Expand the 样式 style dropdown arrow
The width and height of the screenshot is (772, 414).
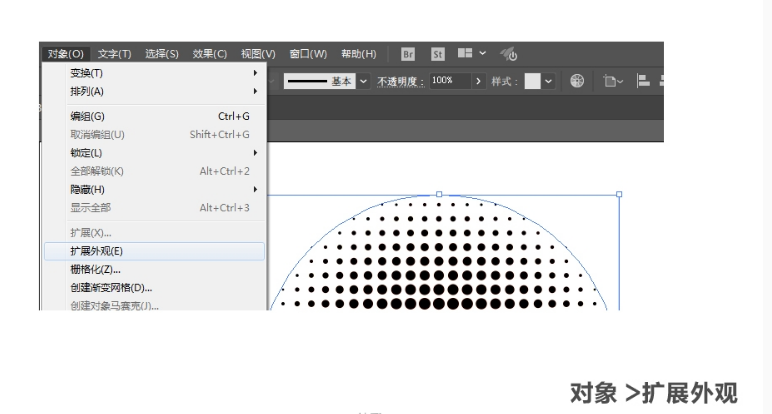(548, 81)
